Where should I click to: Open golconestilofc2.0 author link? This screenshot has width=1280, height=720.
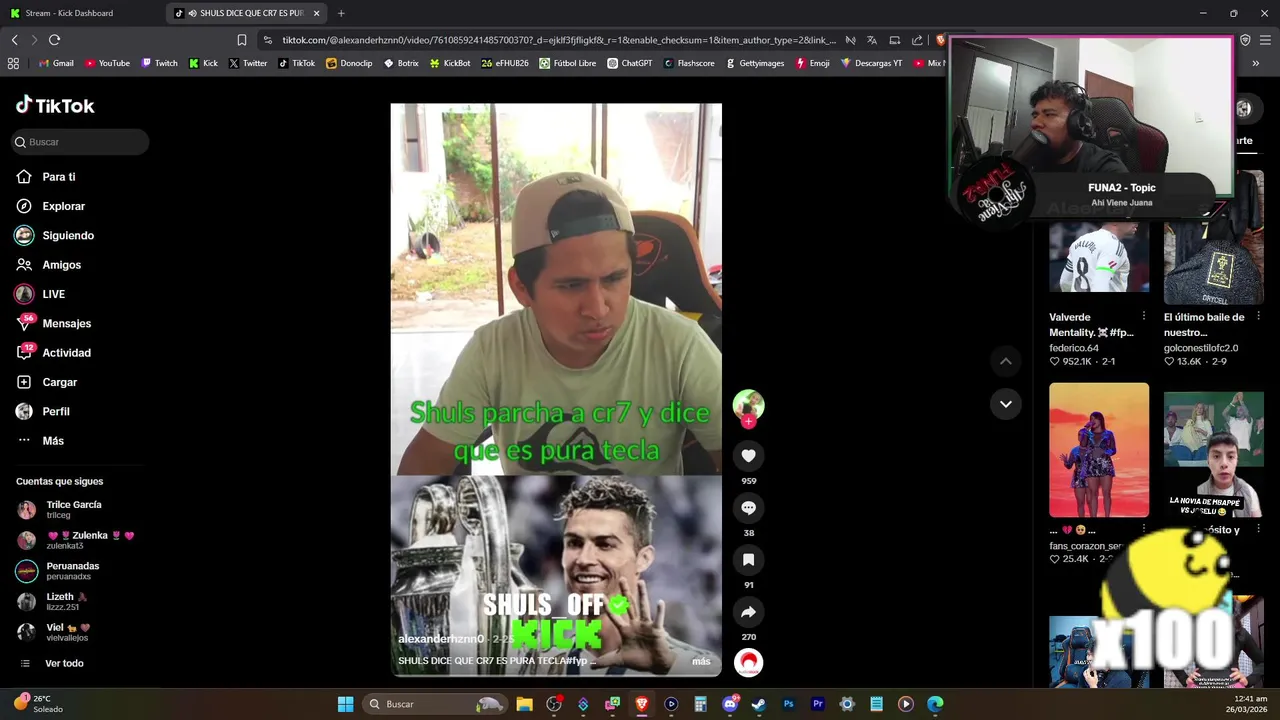(x=1201, y=348)
